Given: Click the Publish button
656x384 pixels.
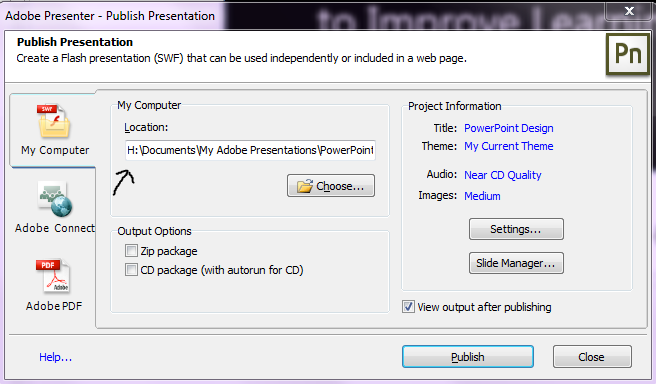Looking at the screenshot, I should pos(468,357).
